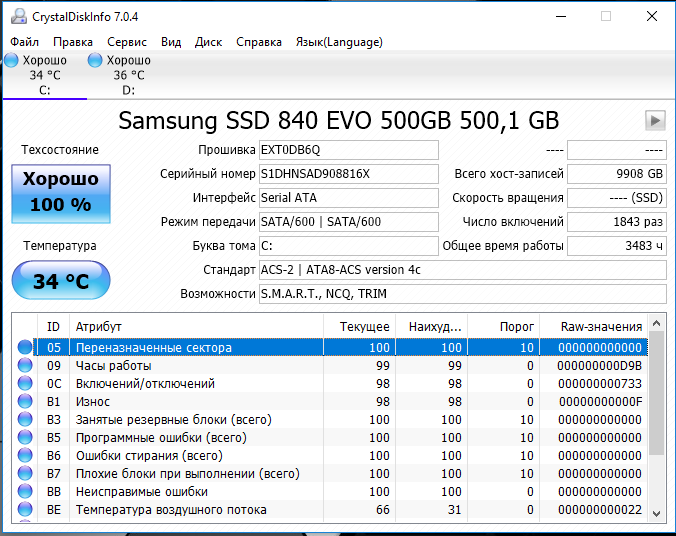
Task: Click status orb of row B6
Action: coord(25,455)
